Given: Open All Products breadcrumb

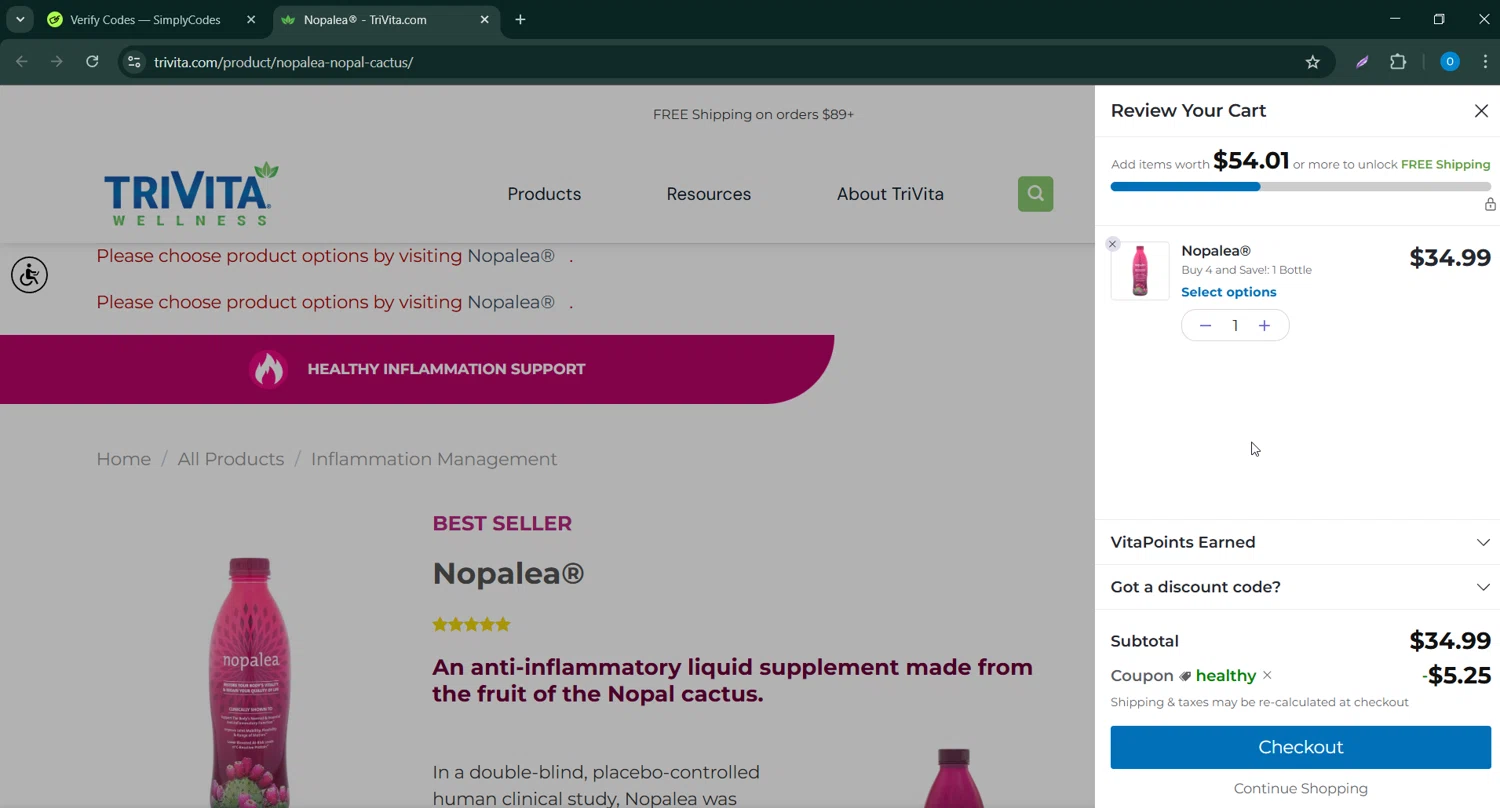Looking at the screenshot, I should 230,459.
